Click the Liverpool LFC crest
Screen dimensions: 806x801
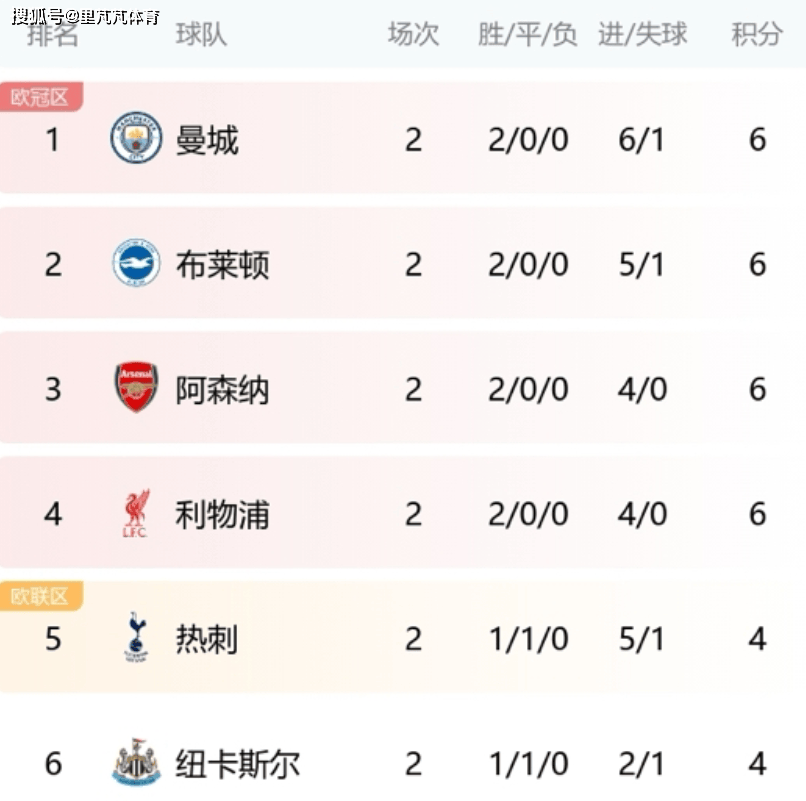pos(136,513)
